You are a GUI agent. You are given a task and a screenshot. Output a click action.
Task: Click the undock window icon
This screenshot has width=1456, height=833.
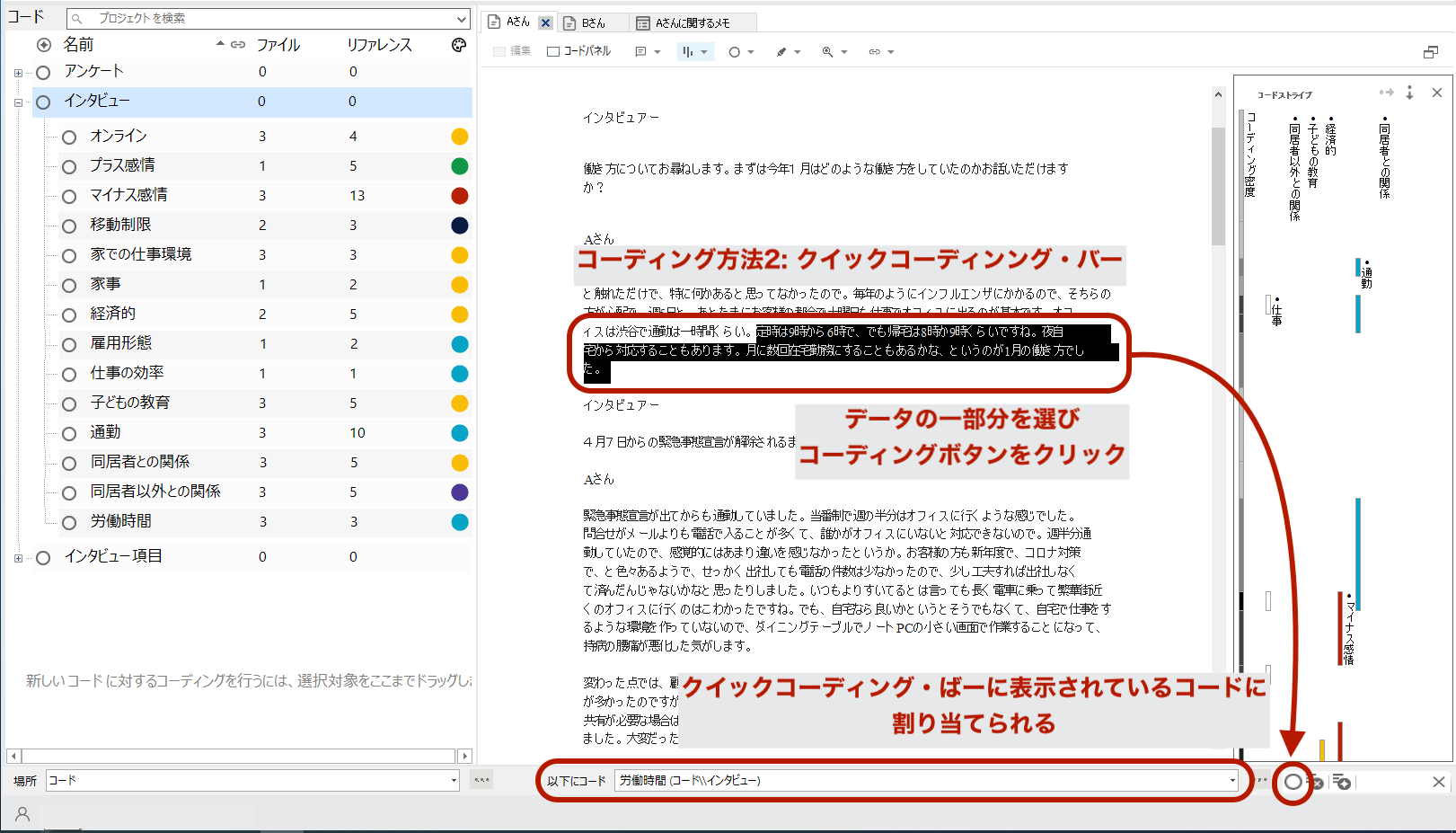[1431, 52]
